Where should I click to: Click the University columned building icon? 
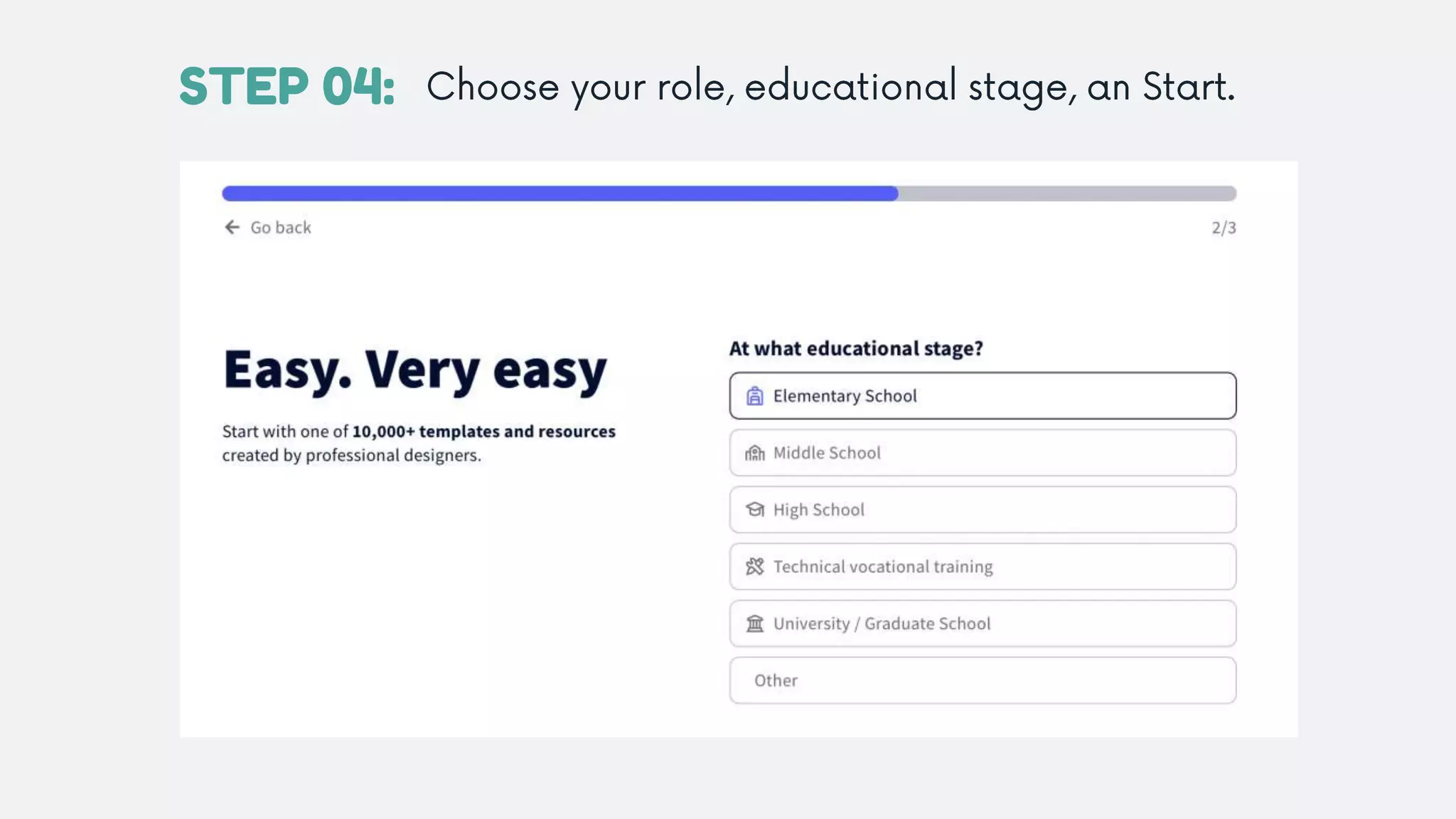[754, 623]
